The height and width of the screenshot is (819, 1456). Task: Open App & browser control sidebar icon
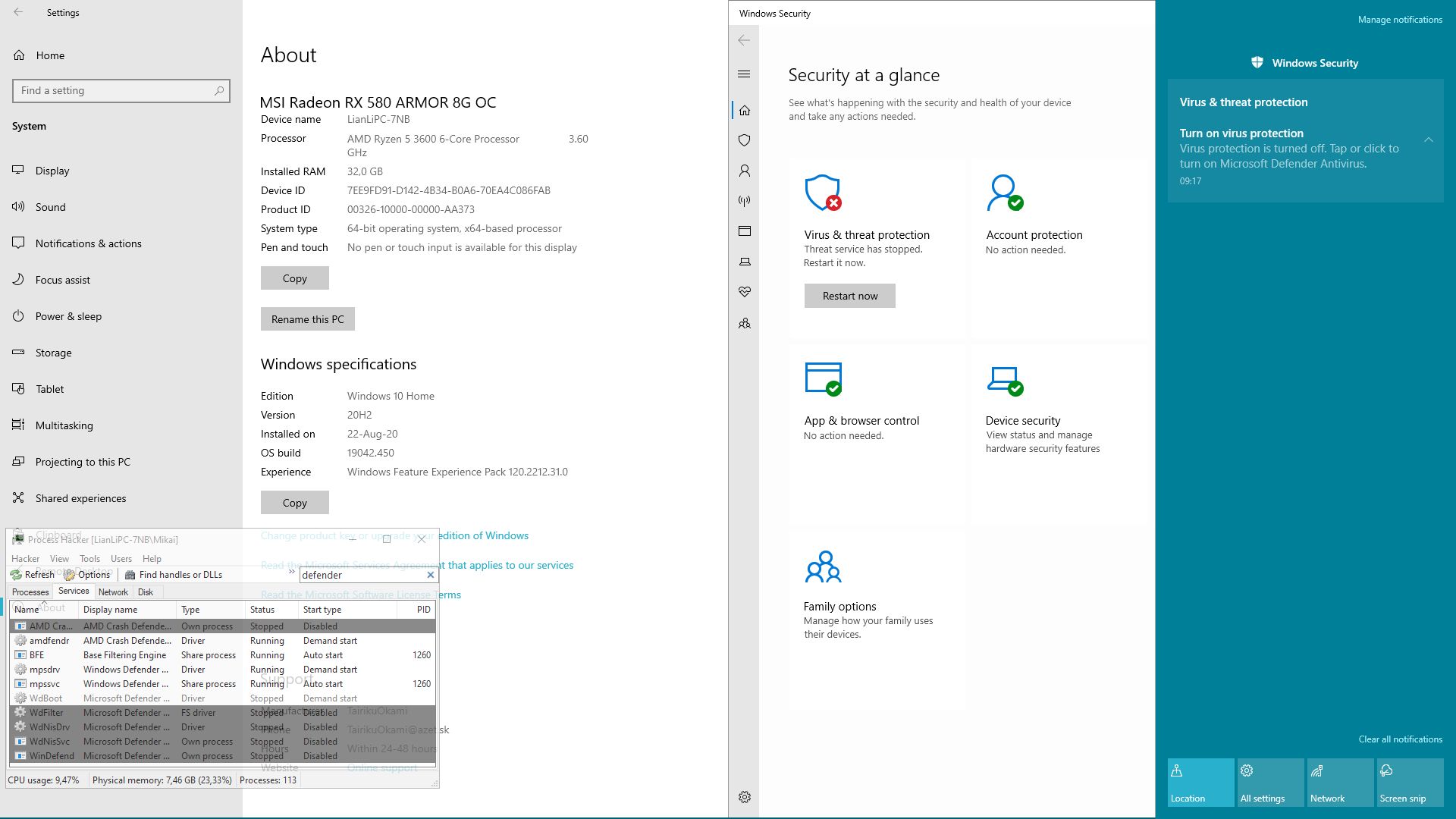[745, 231]
